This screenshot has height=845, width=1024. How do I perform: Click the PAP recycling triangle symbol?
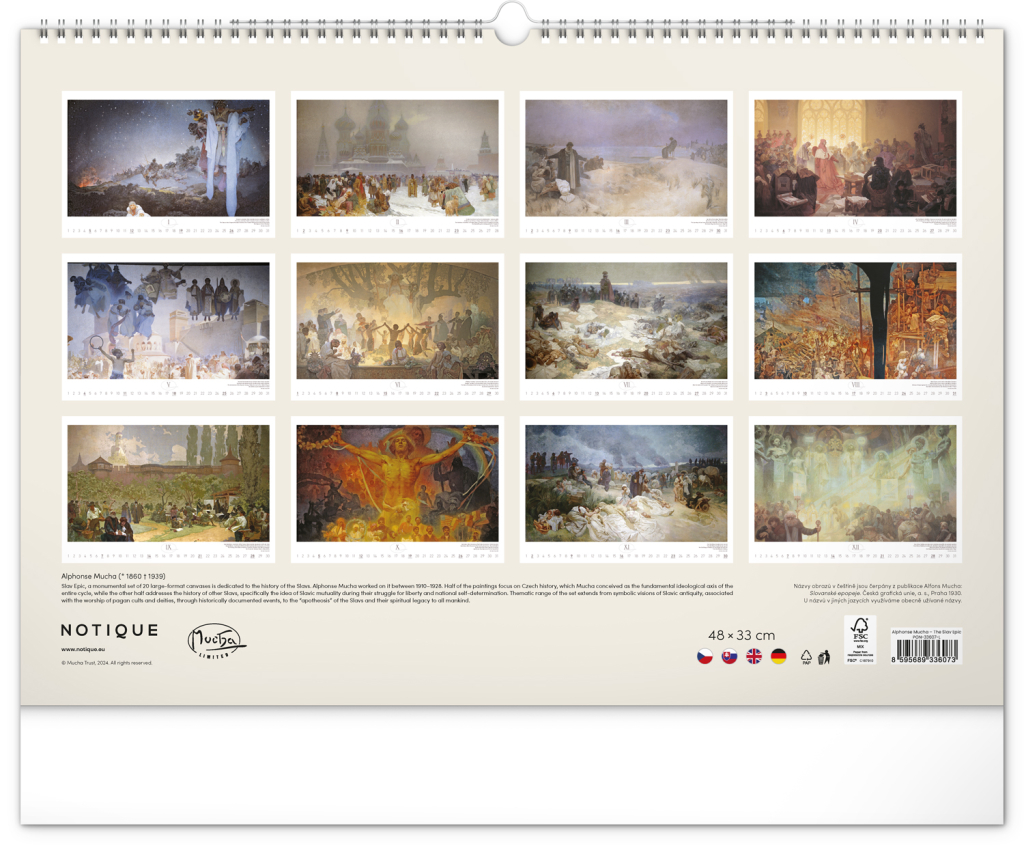(x=806, y=657)
